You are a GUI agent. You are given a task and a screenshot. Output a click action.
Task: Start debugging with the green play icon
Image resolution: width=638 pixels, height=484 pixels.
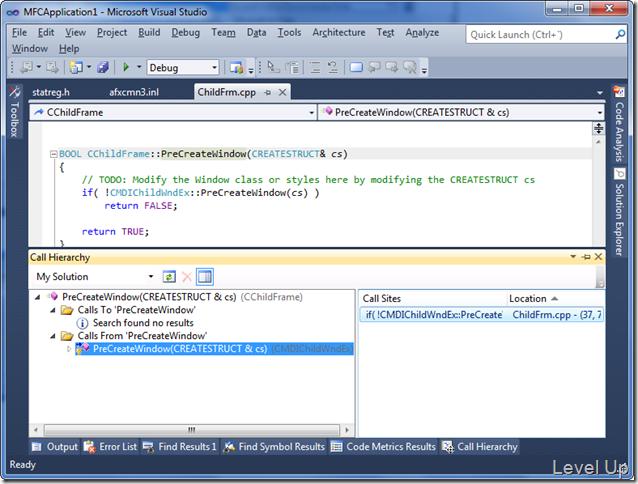click(x=126, y=67)
